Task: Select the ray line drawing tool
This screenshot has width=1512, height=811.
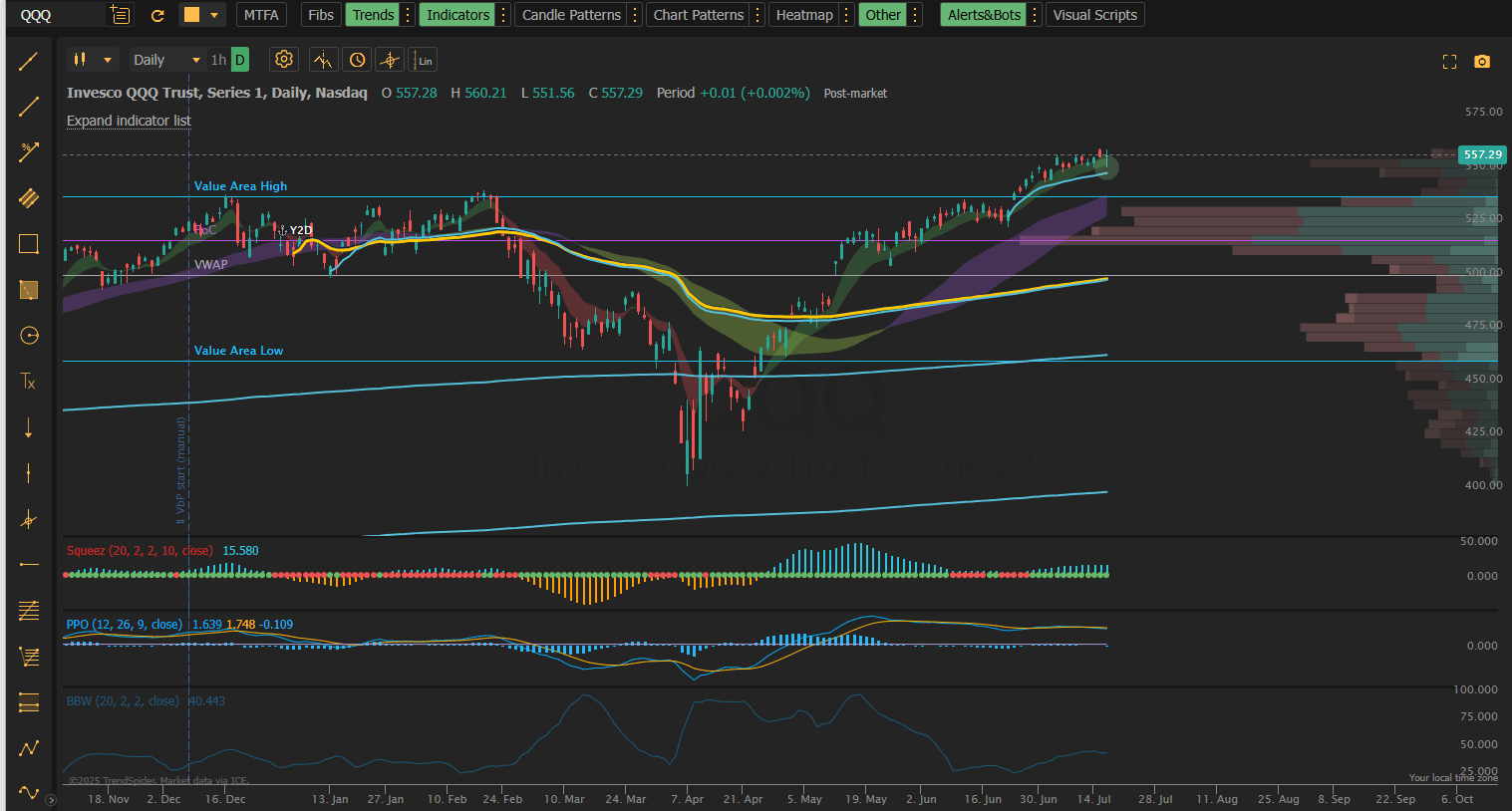Action: tap(29, 106)
